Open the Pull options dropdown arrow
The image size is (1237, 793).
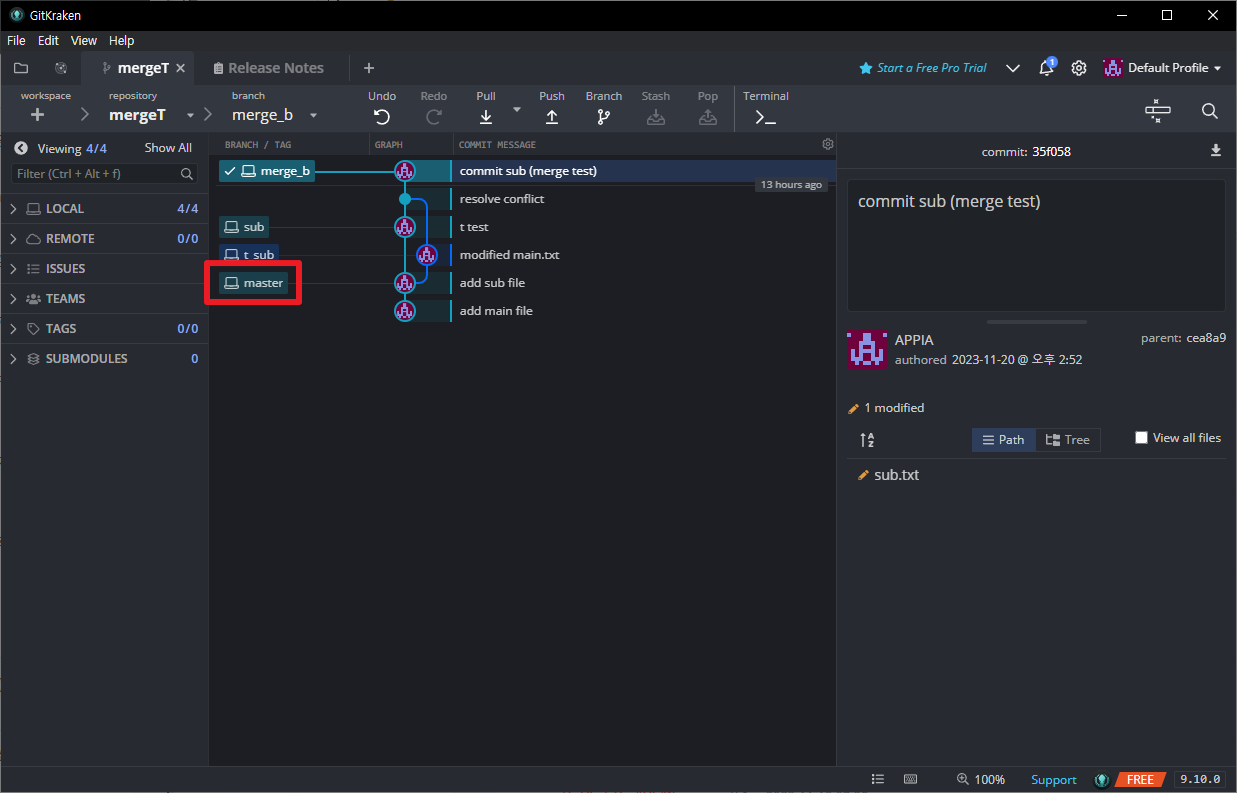click(517, 109)
